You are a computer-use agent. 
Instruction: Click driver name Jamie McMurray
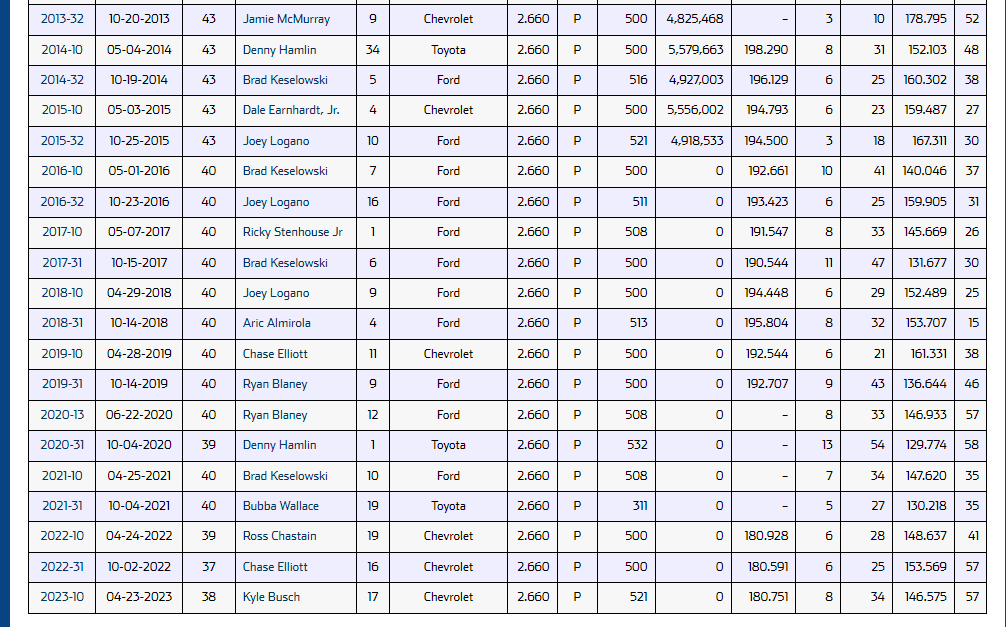[x=286, y=19]
